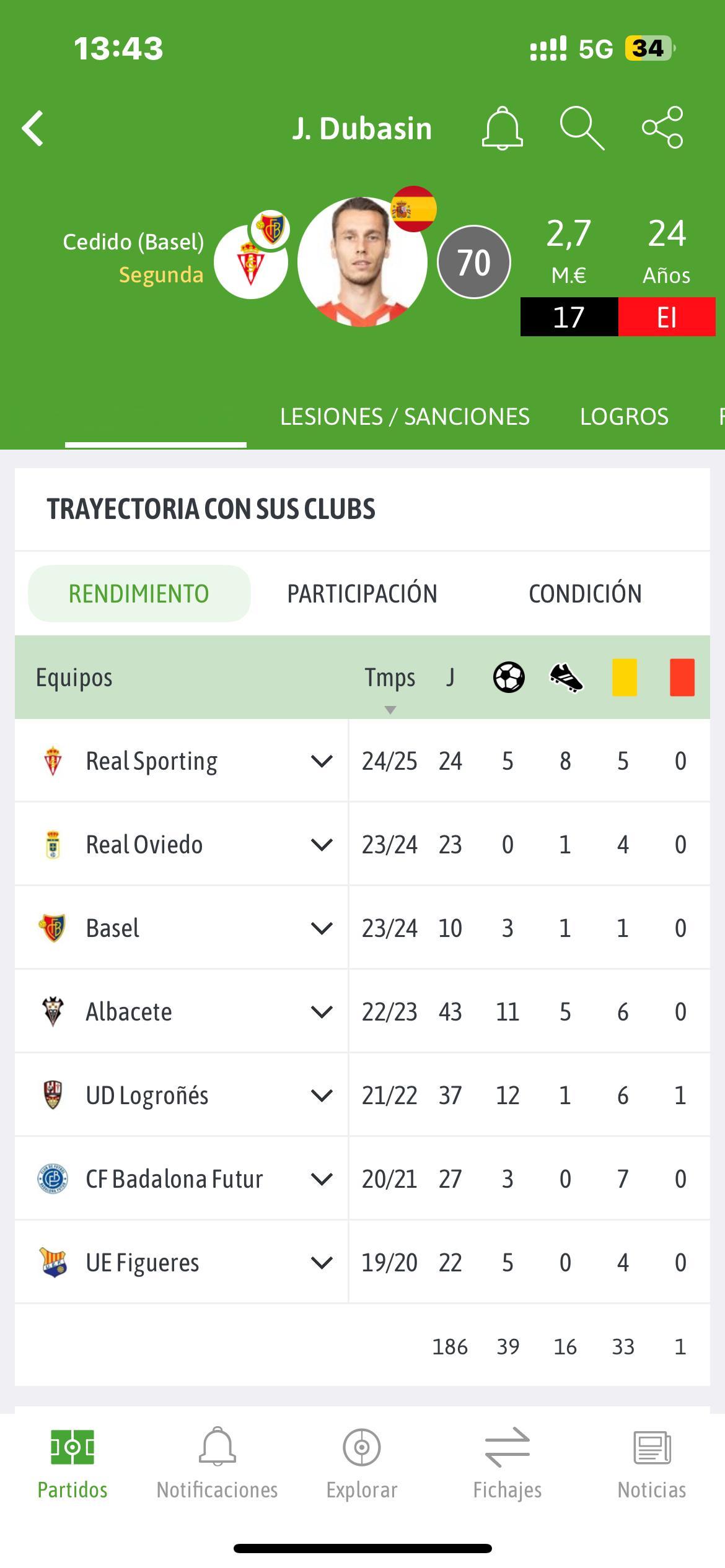Viewport: 725px width, 1568px height.
Task: Sort by assists boot icon column
Action: click(566, 677)
